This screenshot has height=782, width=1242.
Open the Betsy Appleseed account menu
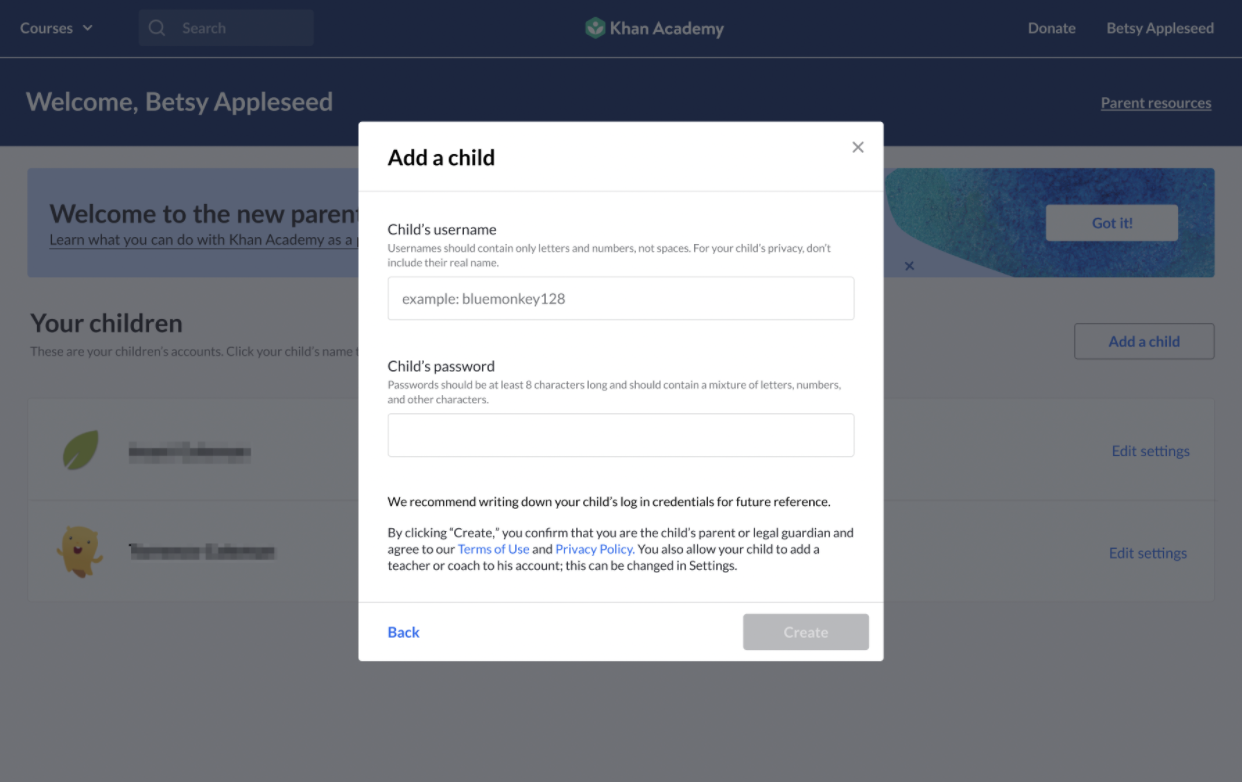[1160, 28]
